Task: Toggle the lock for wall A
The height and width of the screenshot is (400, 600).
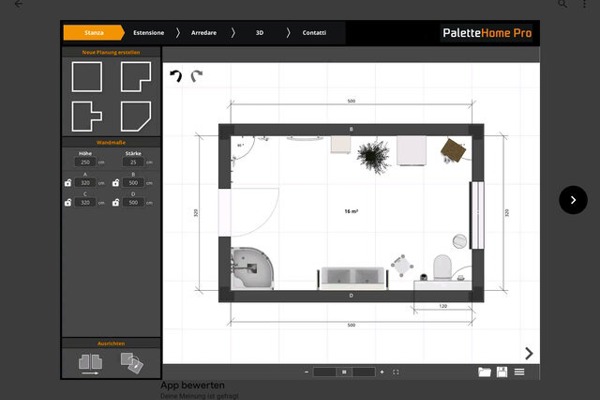Action: (68, 184)
